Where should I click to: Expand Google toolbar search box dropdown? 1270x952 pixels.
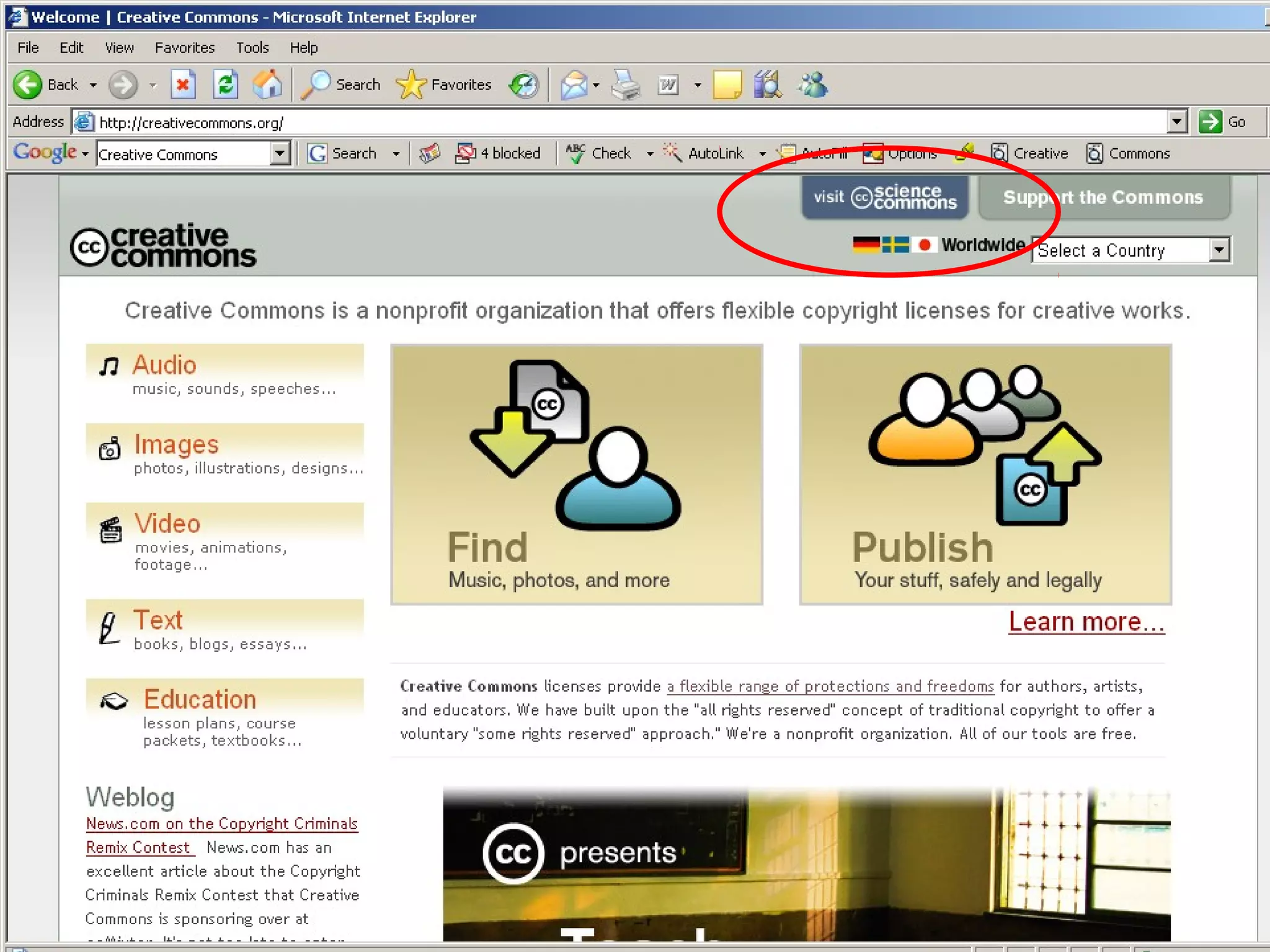(280, 153)
